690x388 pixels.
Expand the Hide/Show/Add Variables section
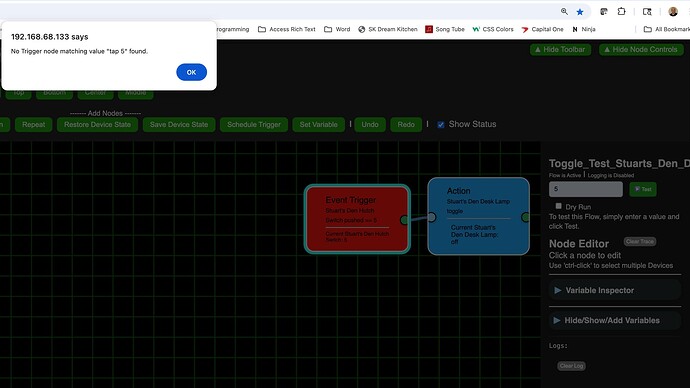(615, 320)
